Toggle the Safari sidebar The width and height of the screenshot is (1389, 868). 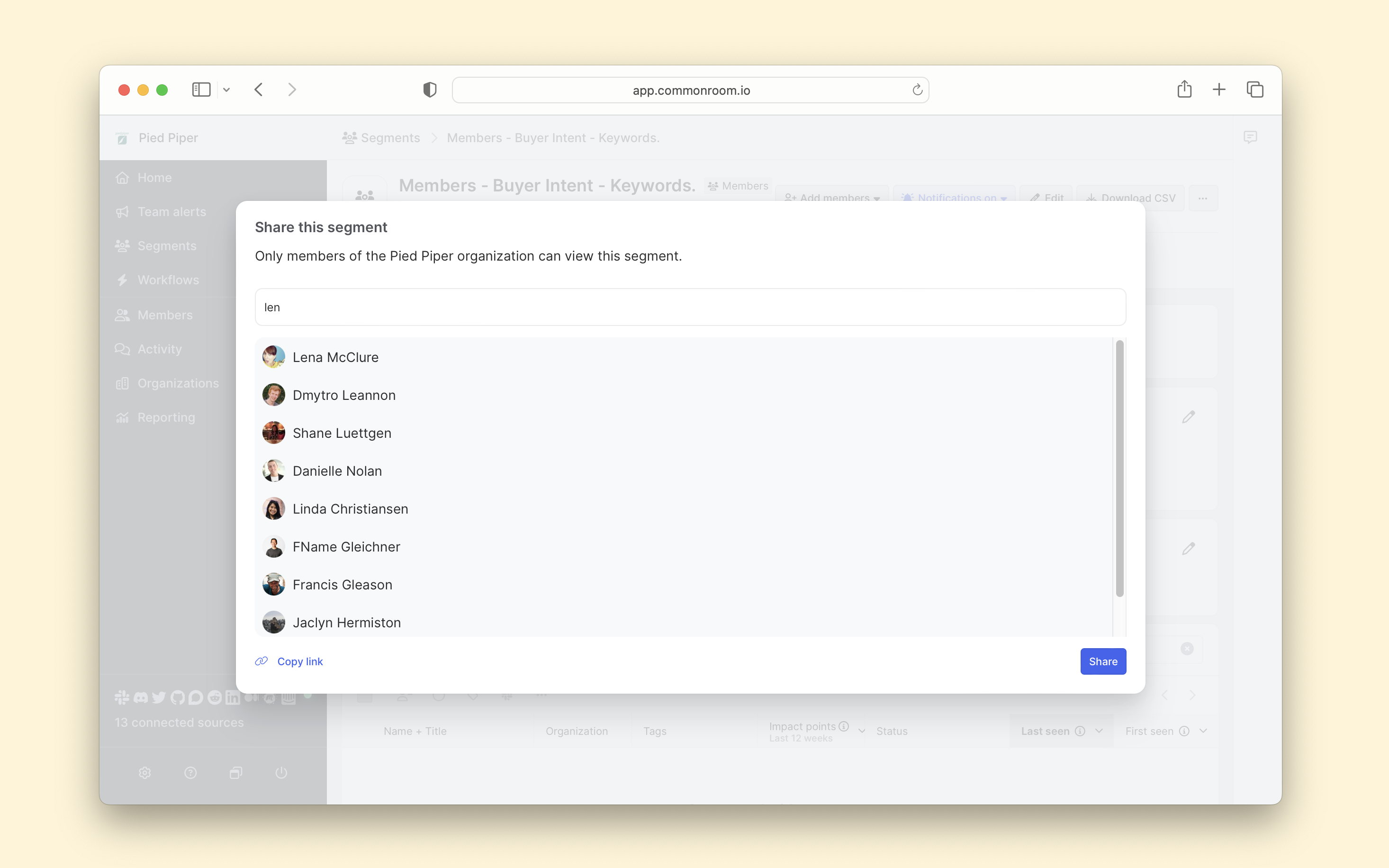point(201,90)
